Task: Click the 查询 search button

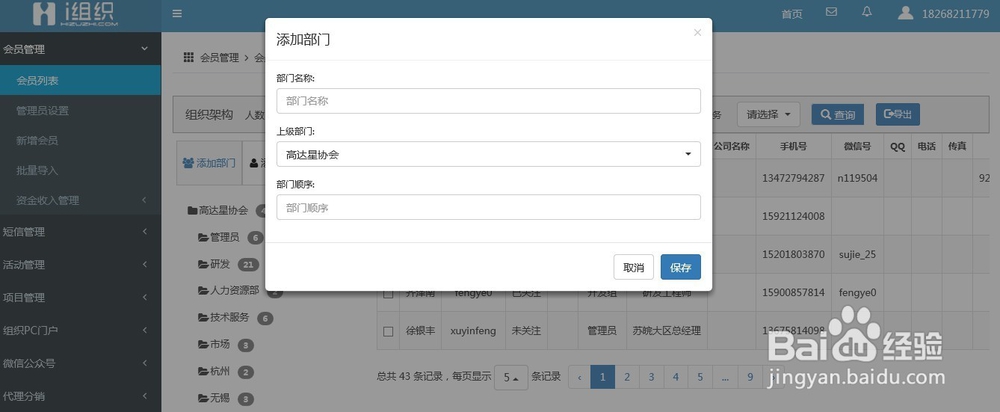Action: coord(837,115)
